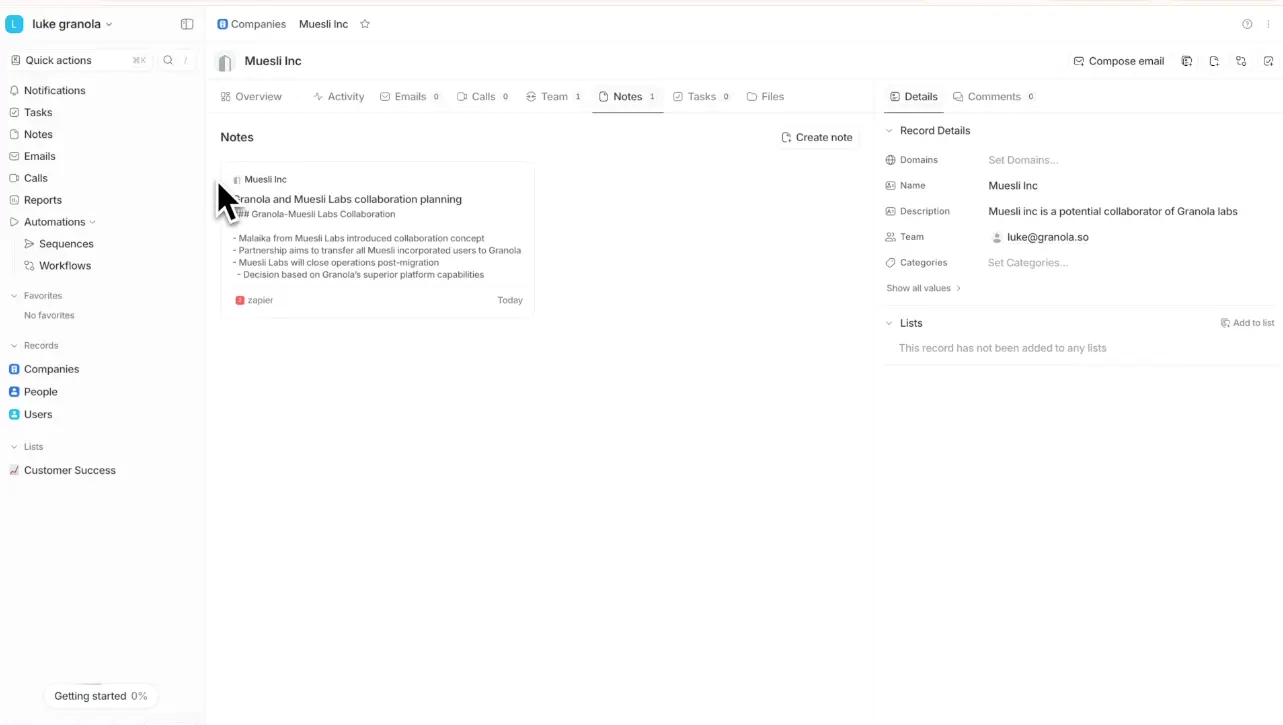Switch to the Comments tab
Image resolution: width=1283 pixels, height=725 pixels.
coord(993,97)
